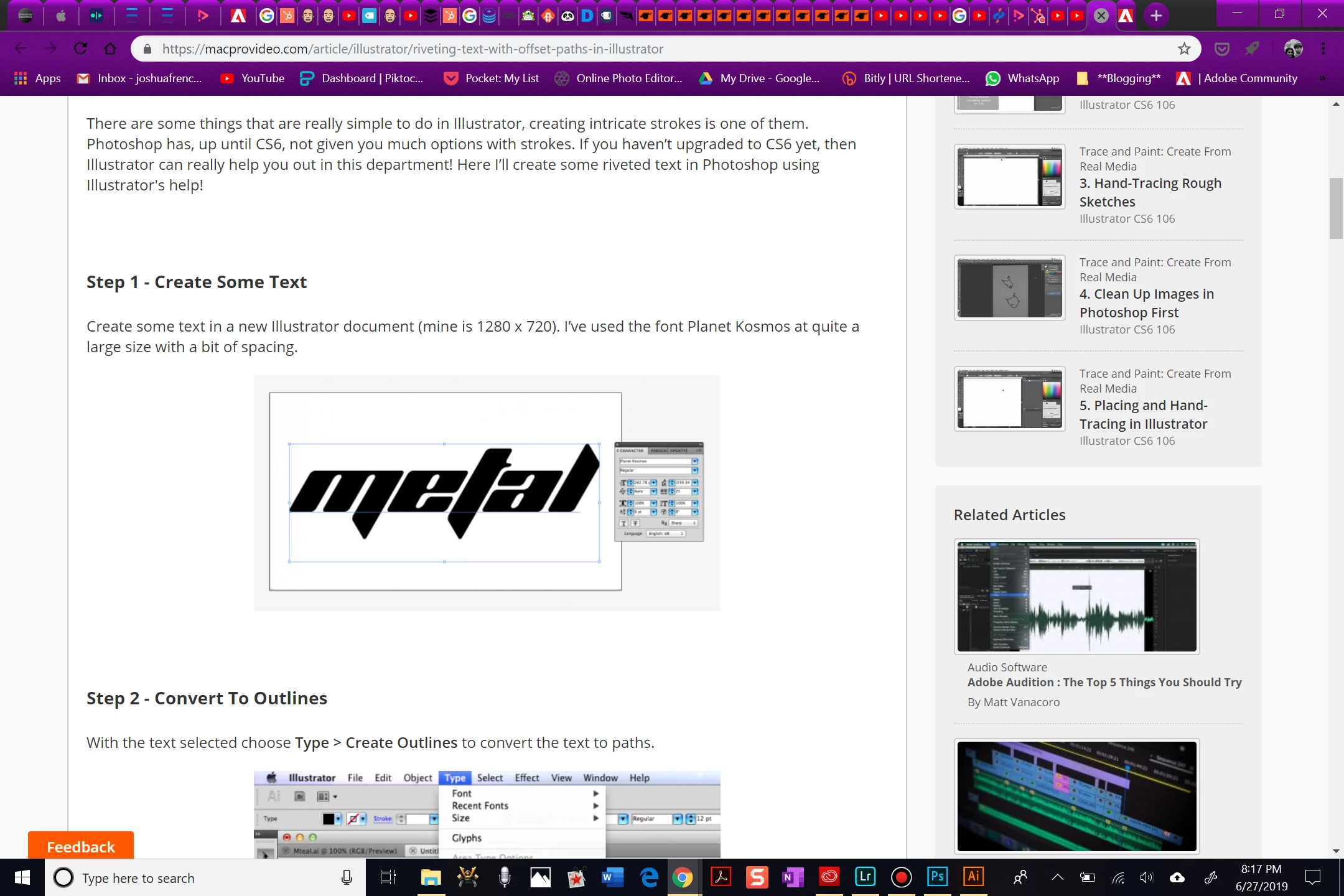Reload the current page
1344x896 pixels.
80,49
